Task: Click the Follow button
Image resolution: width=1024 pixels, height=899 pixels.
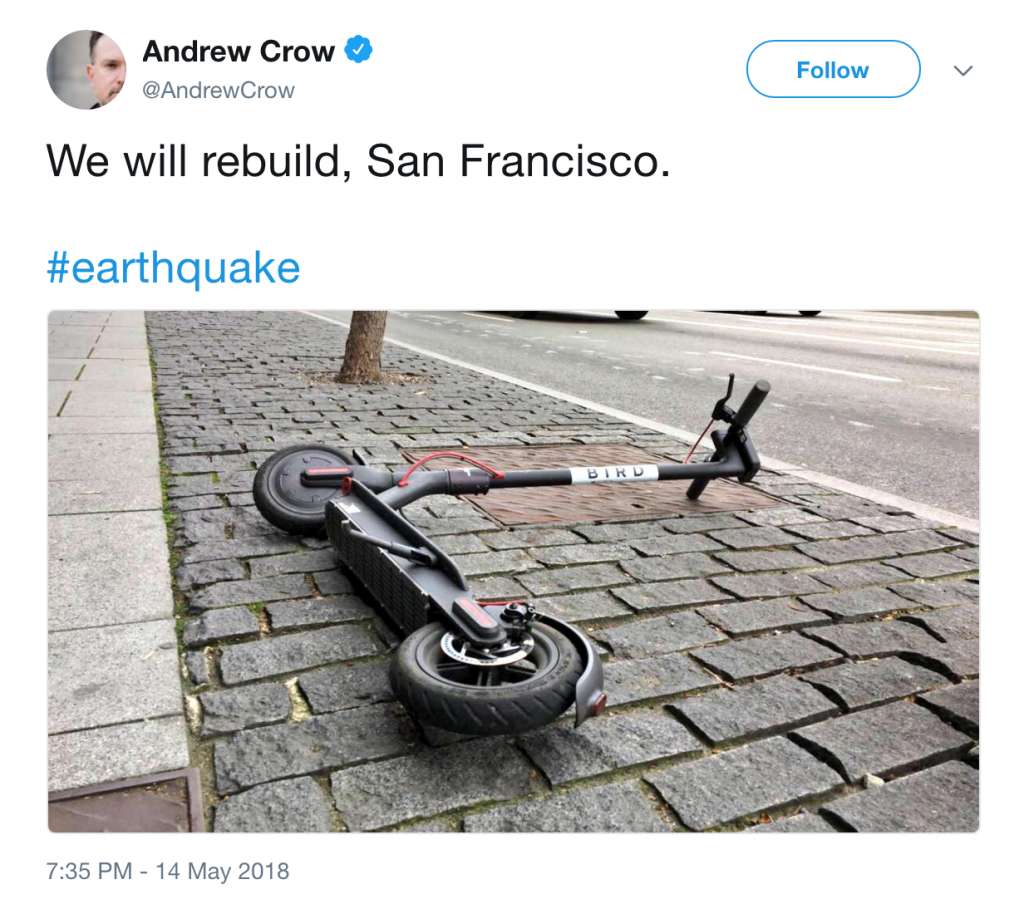Action: [x=833, y=69]
